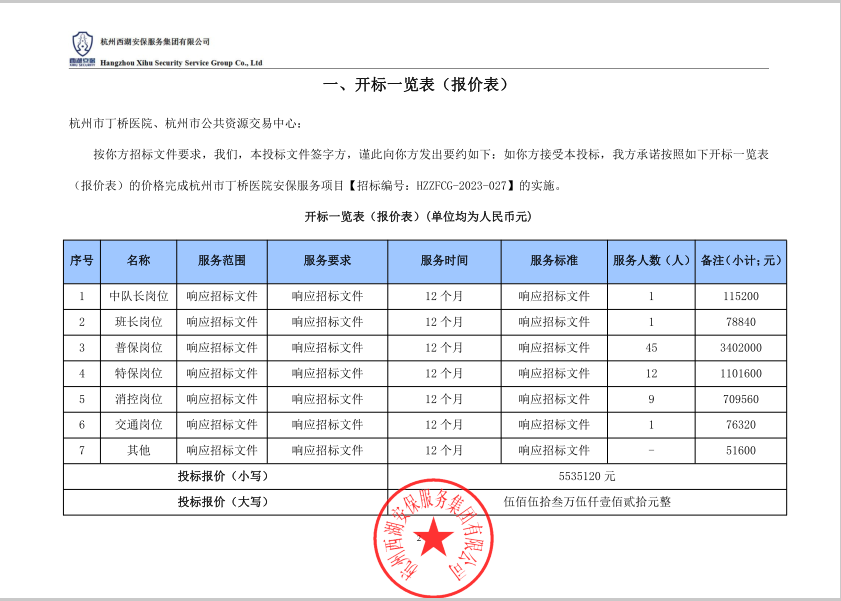Image resolution: width=841 pixels, height=601 pixels.
Task: Click the '投标报价（大写）' label
Action: click(223, 502)
